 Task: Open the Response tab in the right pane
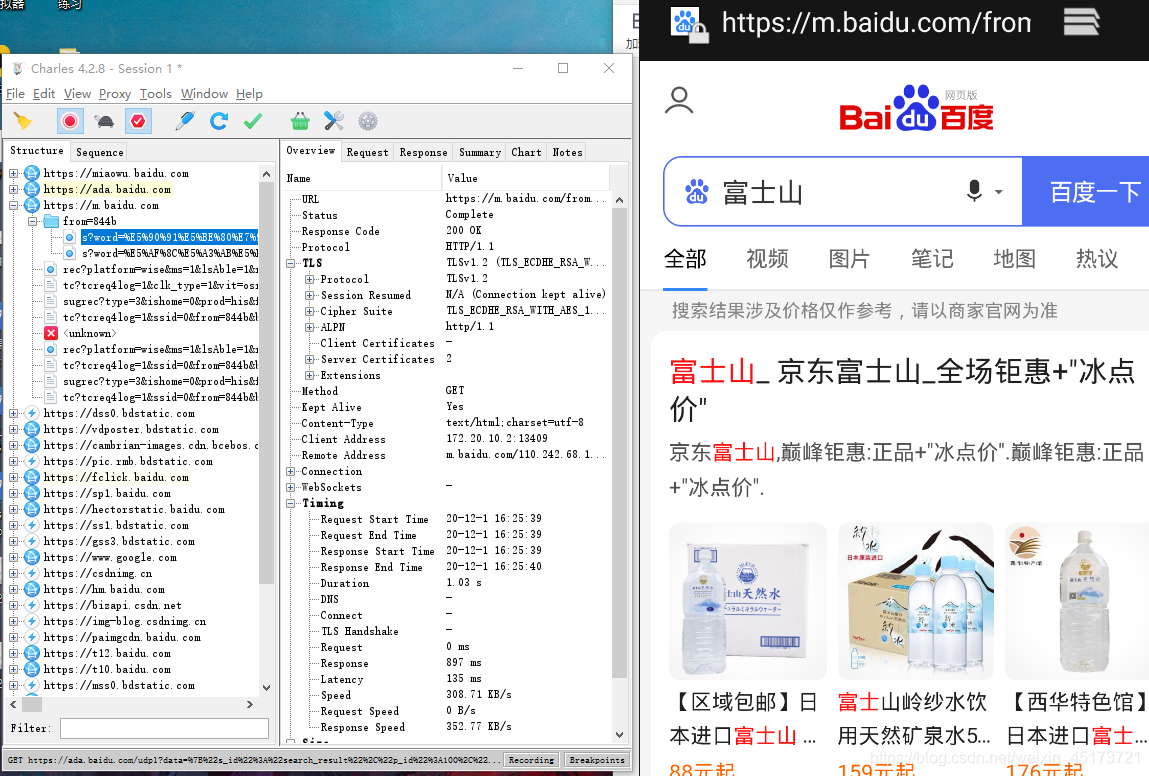point(423,152)
